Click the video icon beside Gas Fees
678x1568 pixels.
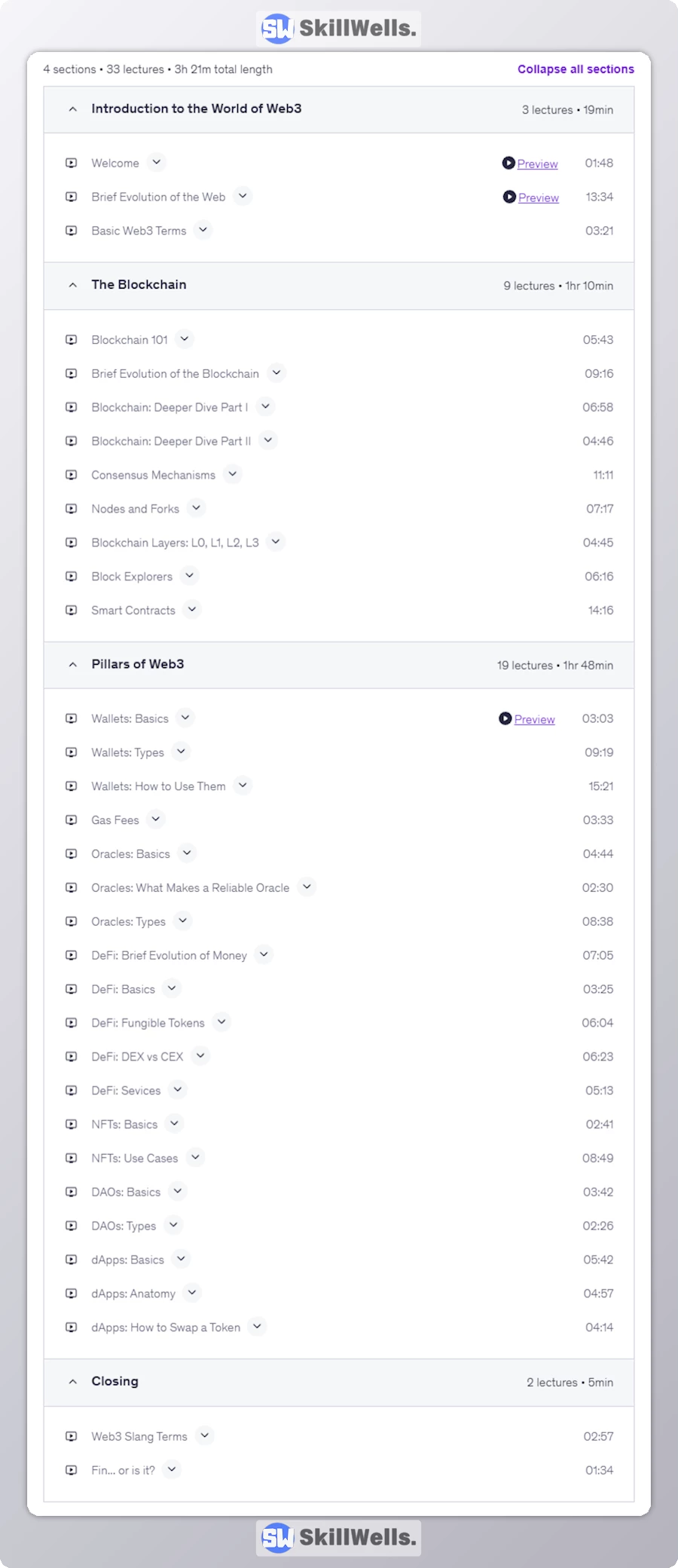tap(72, 819)
